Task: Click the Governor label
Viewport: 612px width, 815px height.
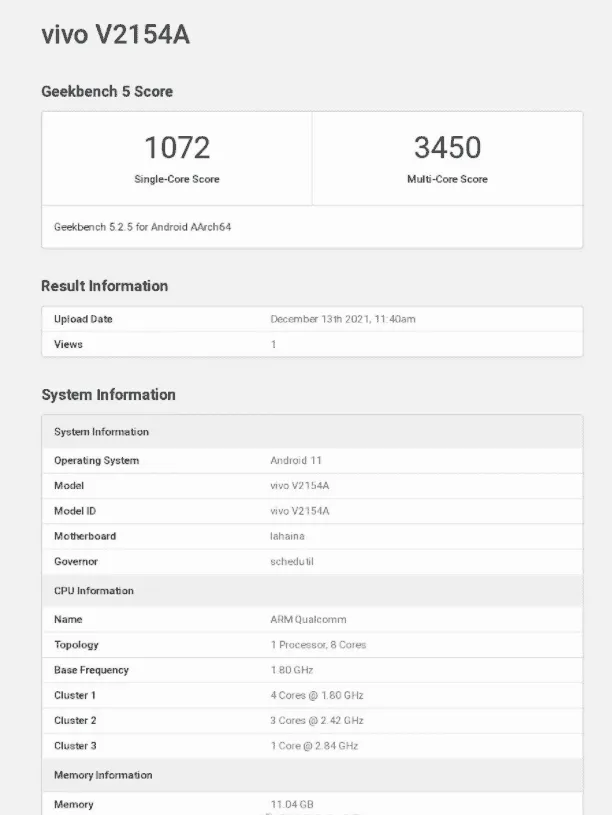Action: [x=76, y=561]
